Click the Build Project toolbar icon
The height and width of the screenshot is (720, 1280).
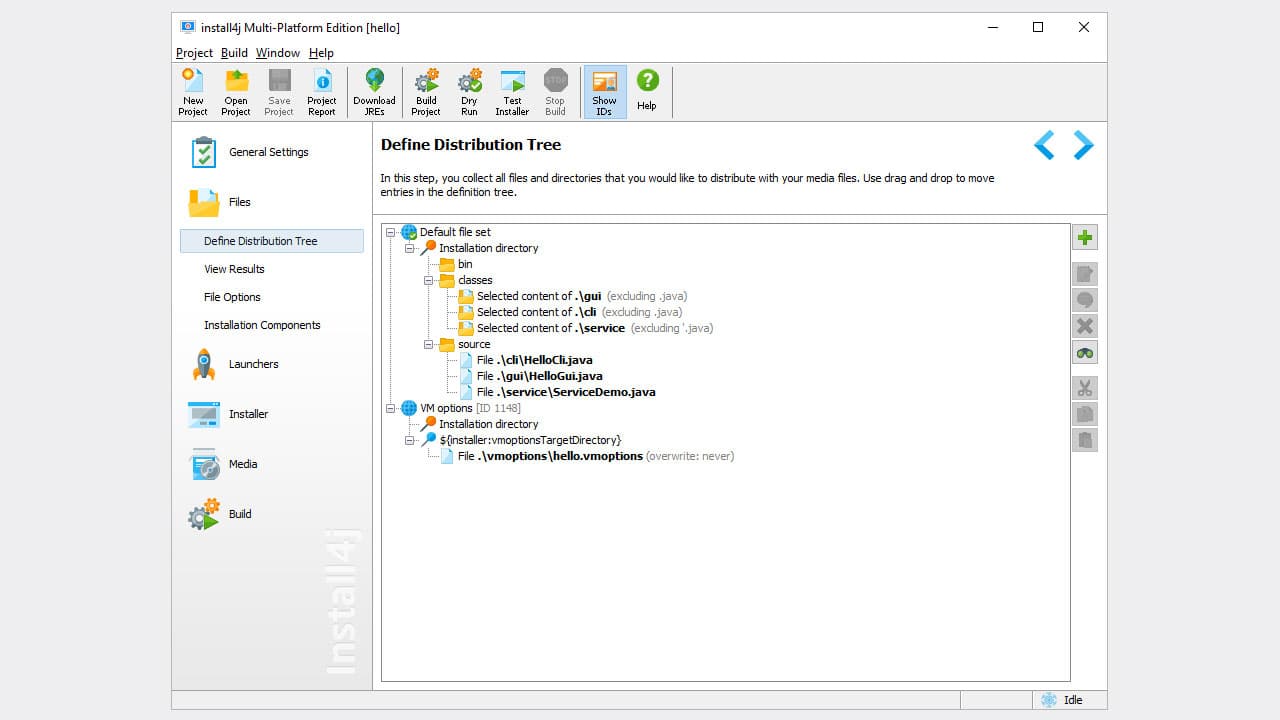pyautogui.click(x=425, y=91)
